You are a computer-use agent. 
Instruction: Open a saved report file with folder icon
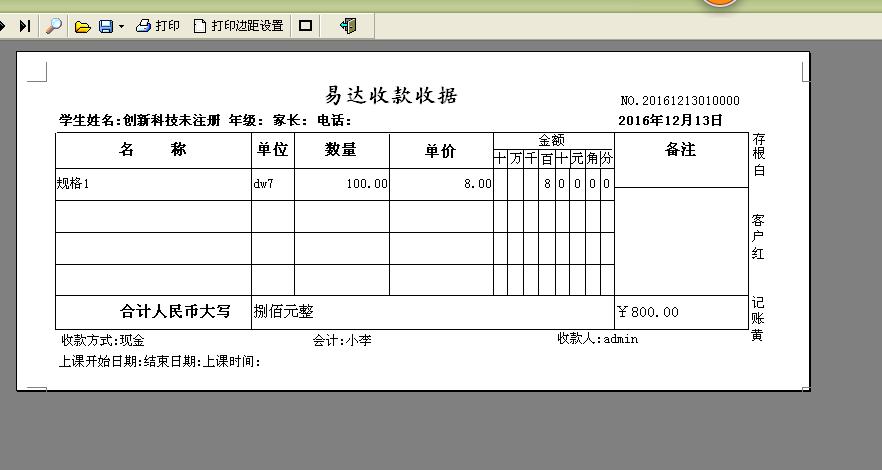(83, 26)
